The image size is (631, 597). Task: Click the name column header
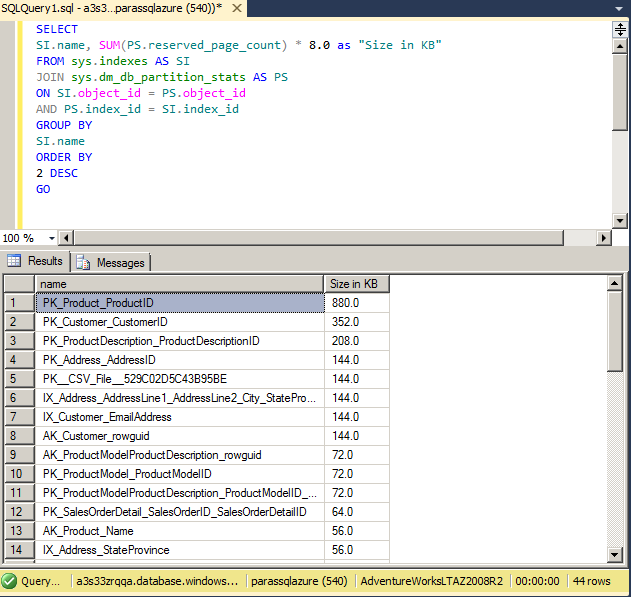(x=179, y=284)
